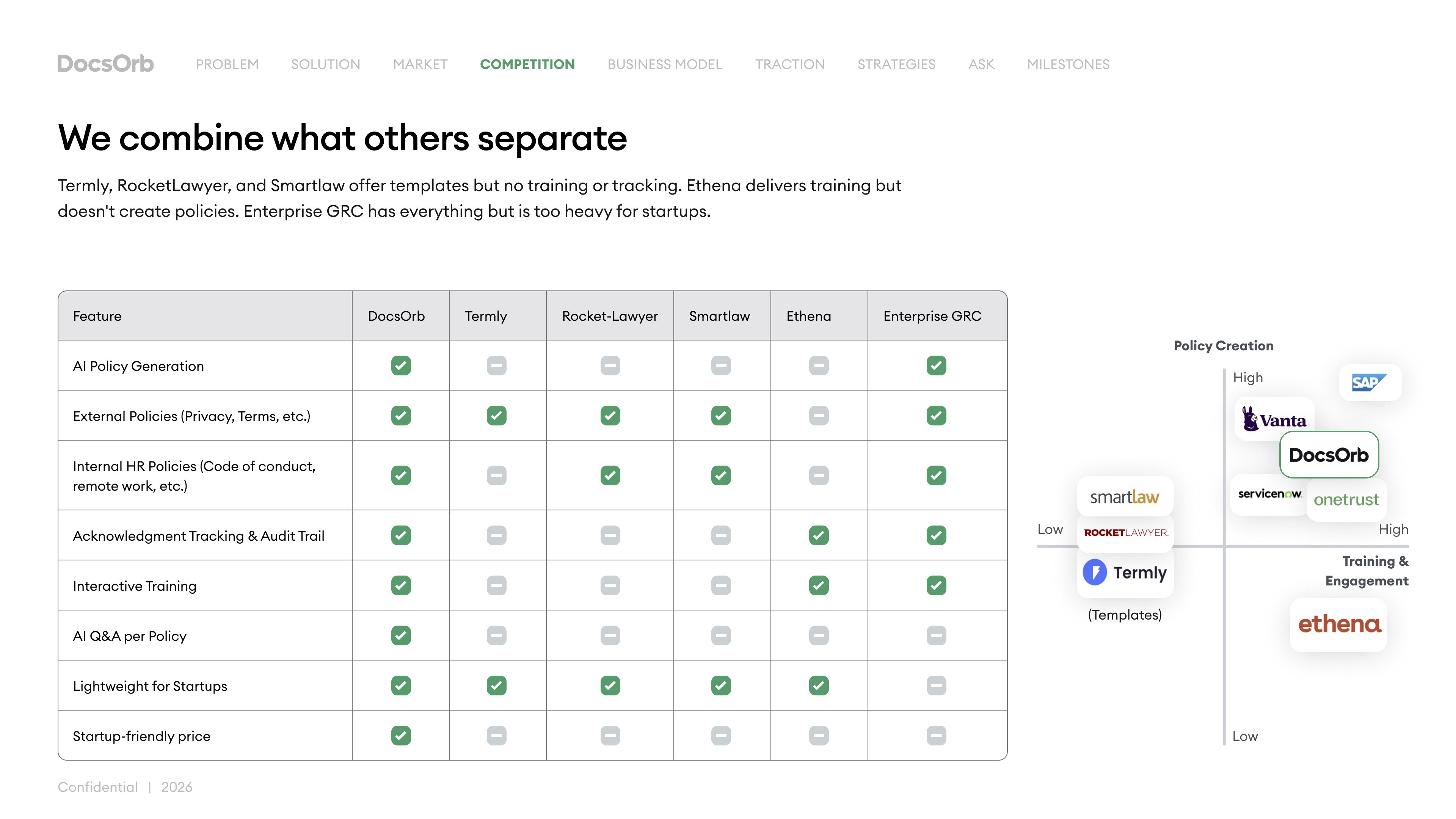This screenshot has height=819, width=1456.
Task: Open the Problem section tab
Action: point(227,64)
